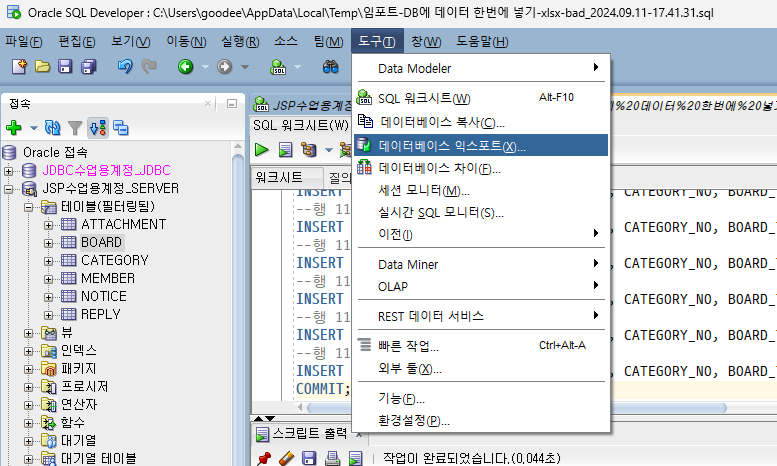
Task: Expand the ATTACHMENT table node
Action: [48, 225]
